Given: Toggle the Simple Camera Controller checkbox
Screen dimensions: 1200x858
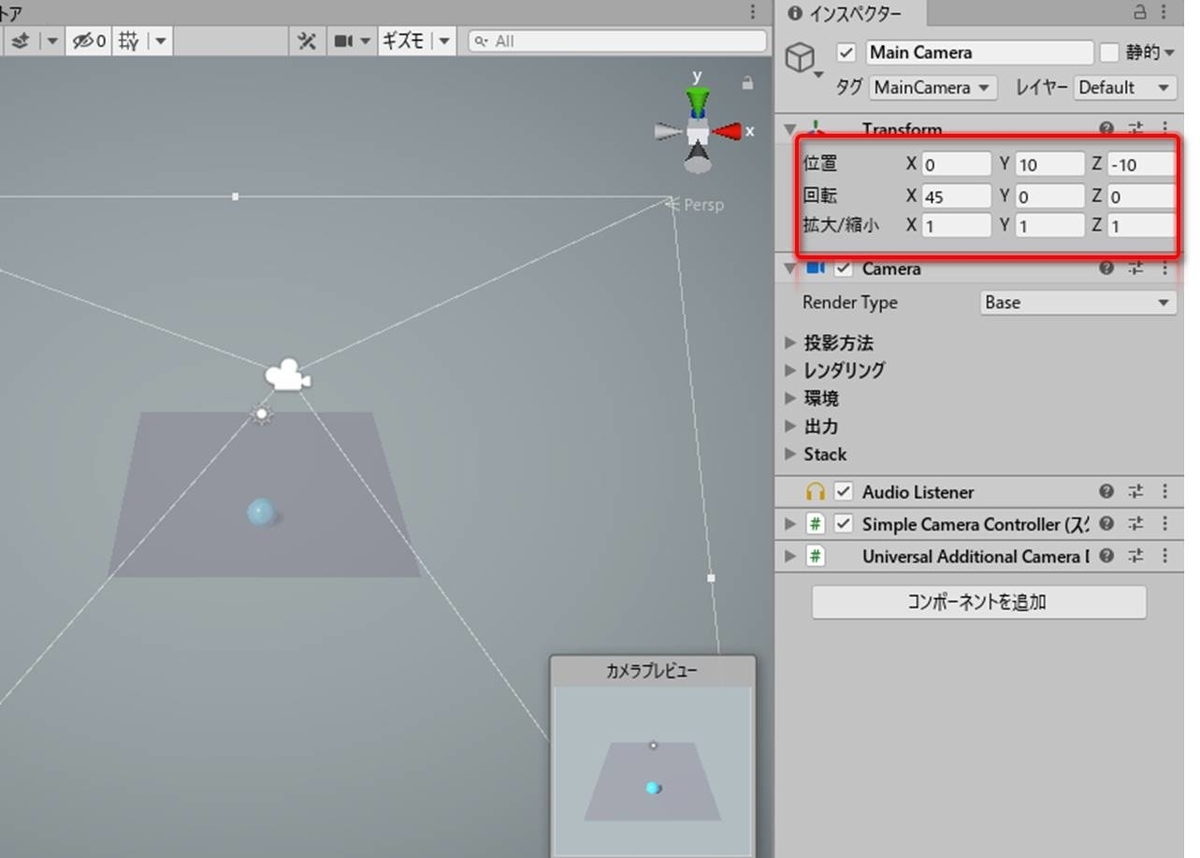Looking at the screenshot, I should pos(844,524).
